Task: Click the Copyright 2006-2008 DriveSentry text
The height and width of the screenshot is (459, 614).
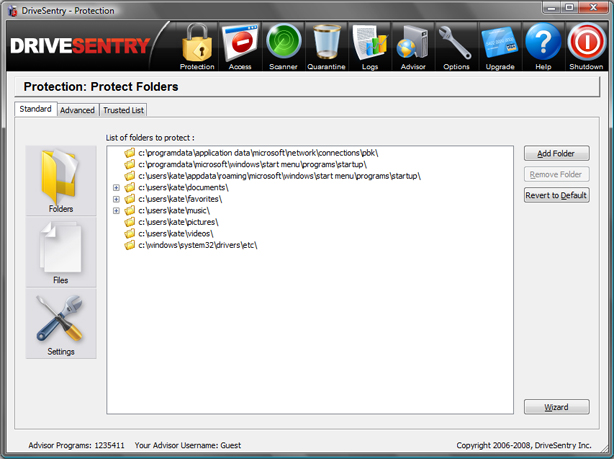Action: (524, 445)
